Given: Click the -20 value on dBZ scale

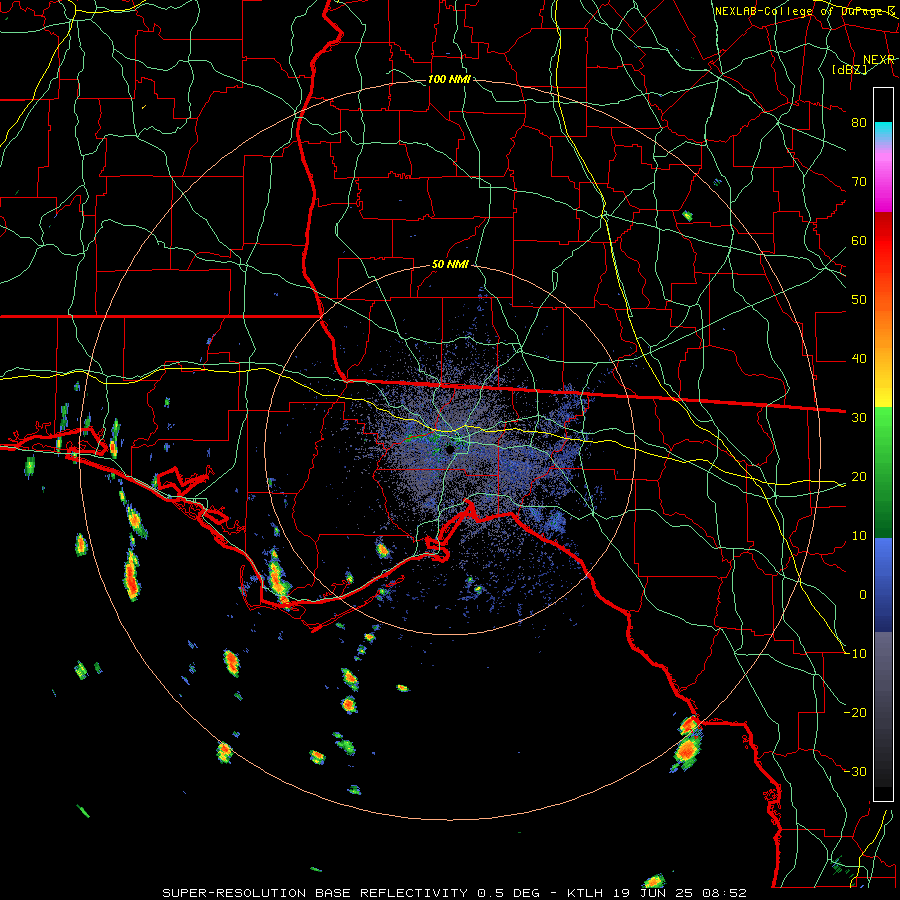Looking at the screenshot, I should (x=855, y=713).
